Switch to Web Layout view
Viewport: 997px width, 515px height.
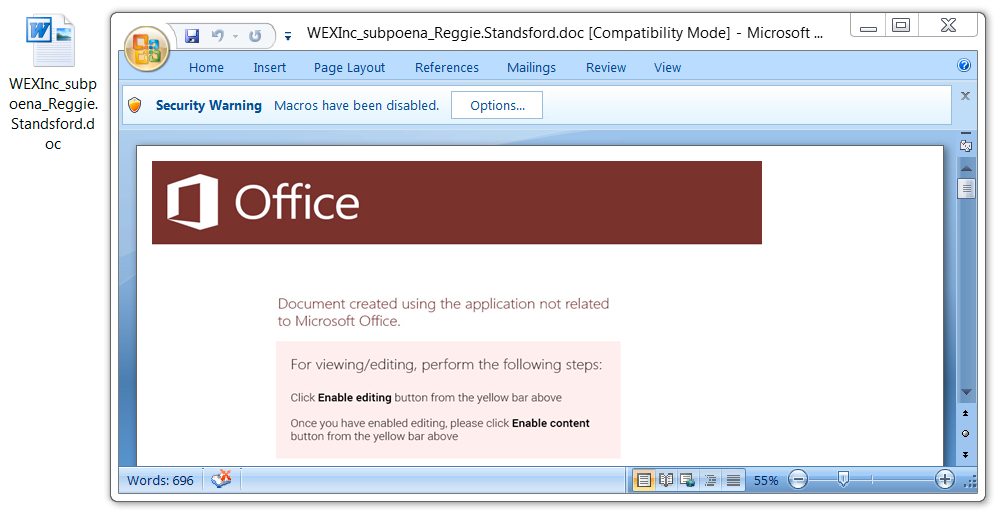687,480
